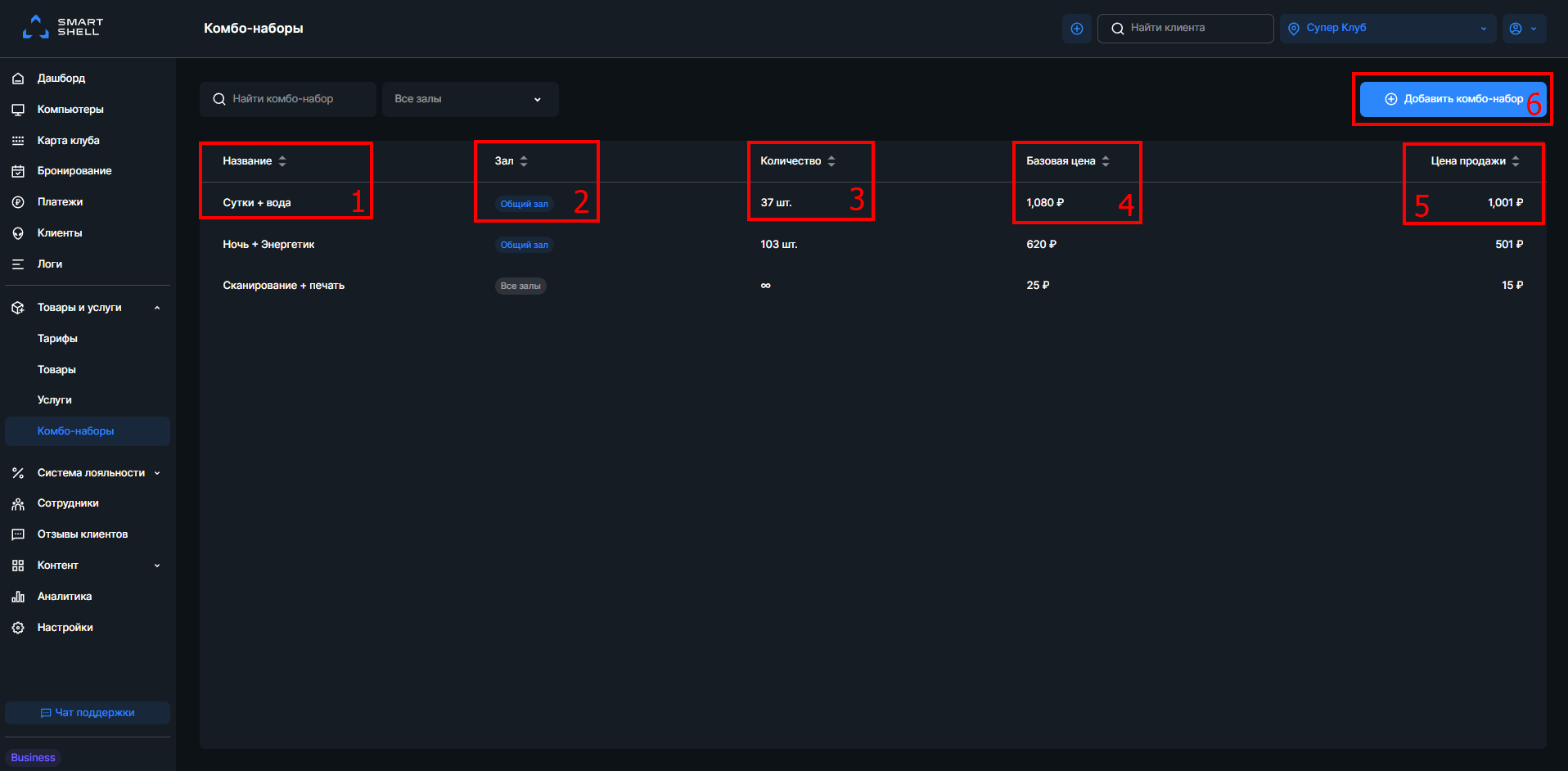1568x771 pixels.
Task: Open the Сутки + вода combo row
Action: tap(872, 203)
